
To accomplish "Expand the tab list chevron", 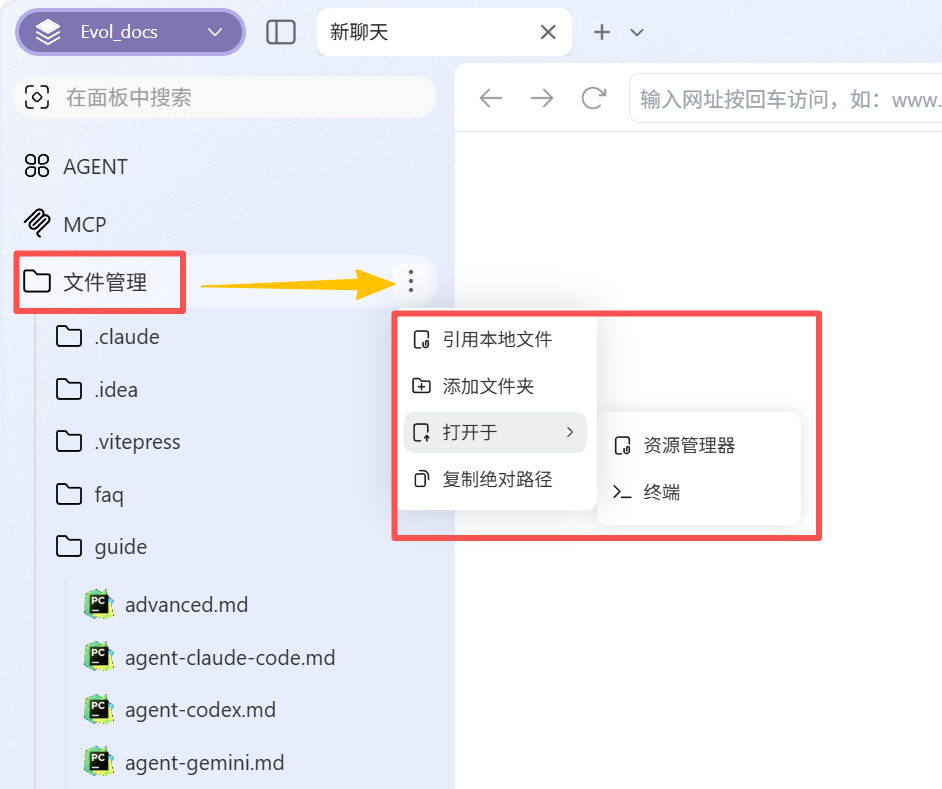I will [x=637, y=32].
